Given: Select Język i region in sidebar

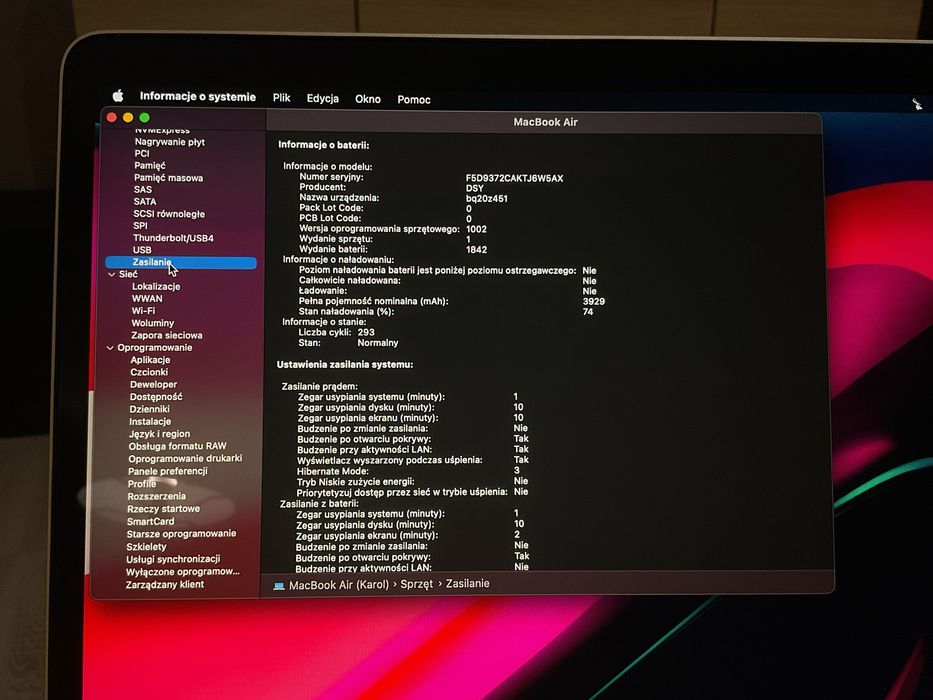Looking at the screenshot, I should (x=159, y=434).
